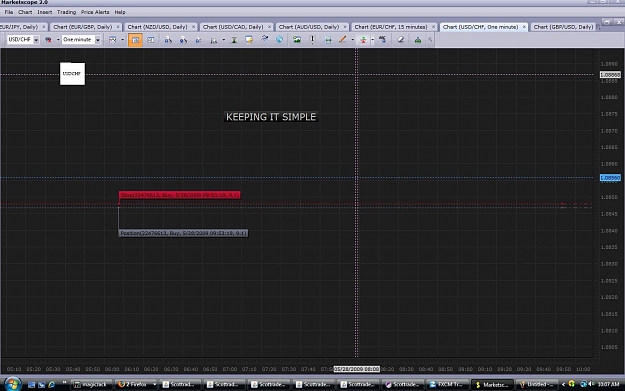The image size is (625, 391).
Task: Click the third of three indicator toolbar icons
Action: click(x=198, y=40)
